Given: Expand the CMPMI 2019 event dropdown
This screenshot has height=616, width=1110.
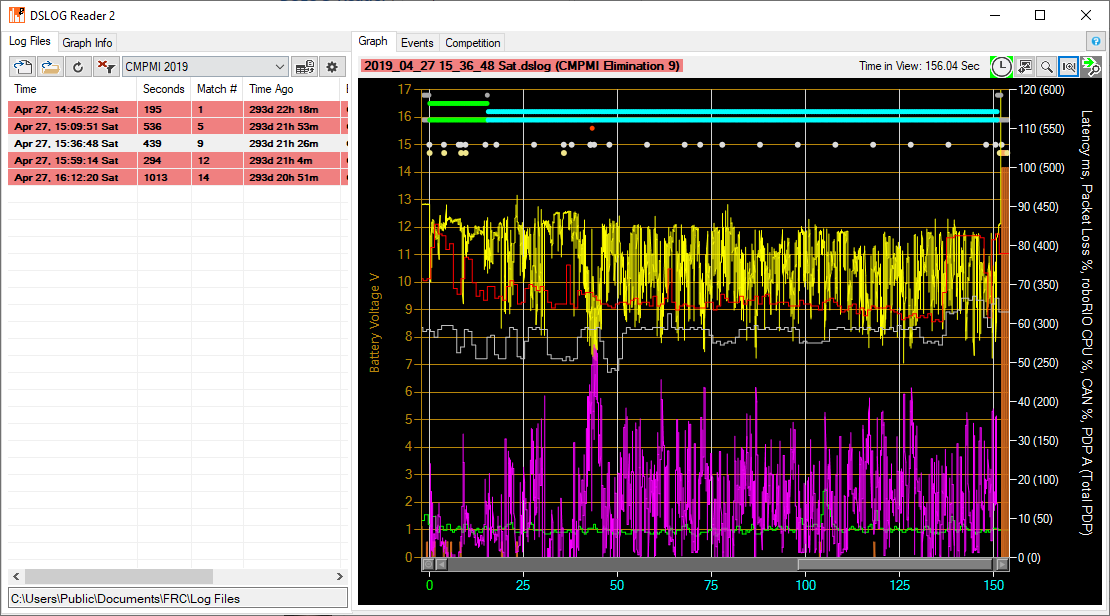Looking at the screenshot, I should click(281, 67).
